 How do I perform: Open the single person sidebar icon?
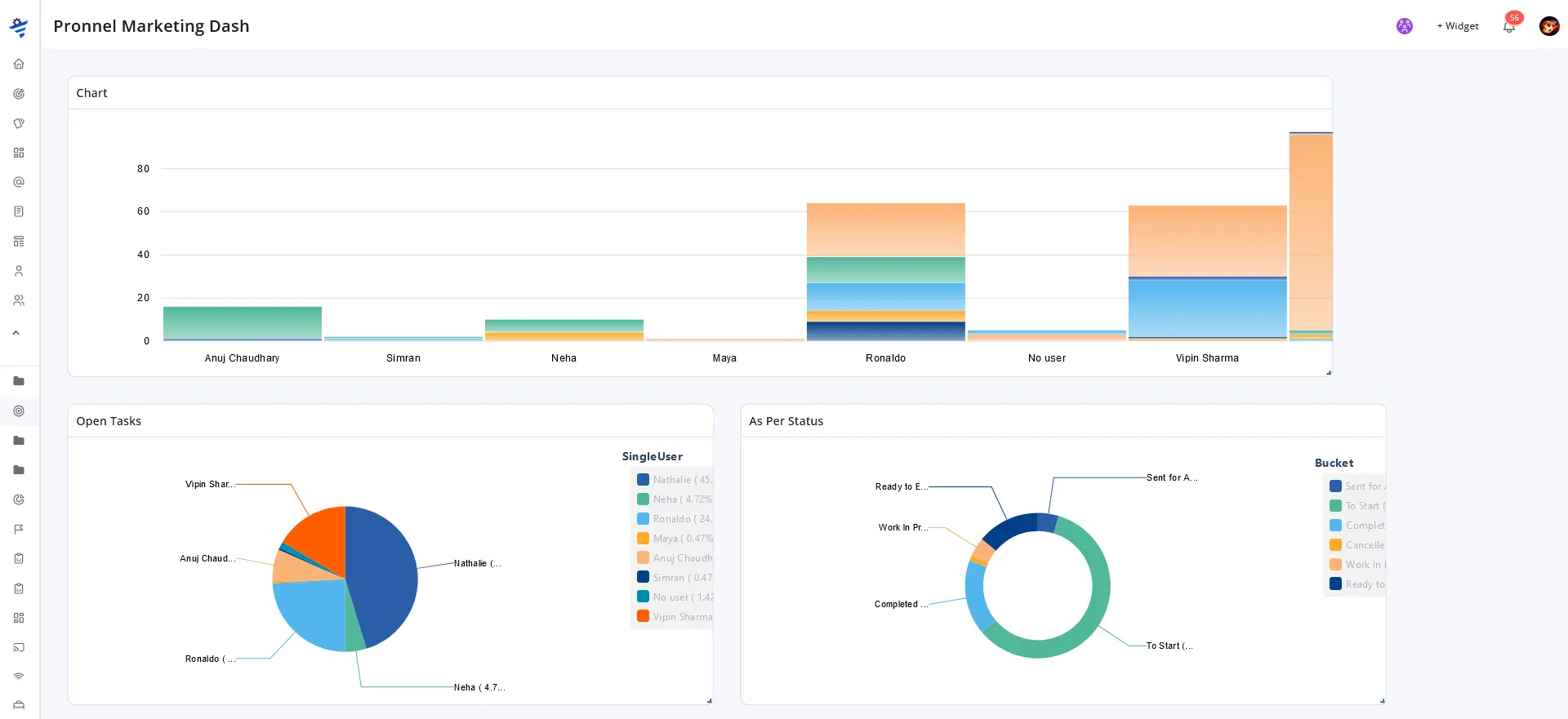[19, 271]
